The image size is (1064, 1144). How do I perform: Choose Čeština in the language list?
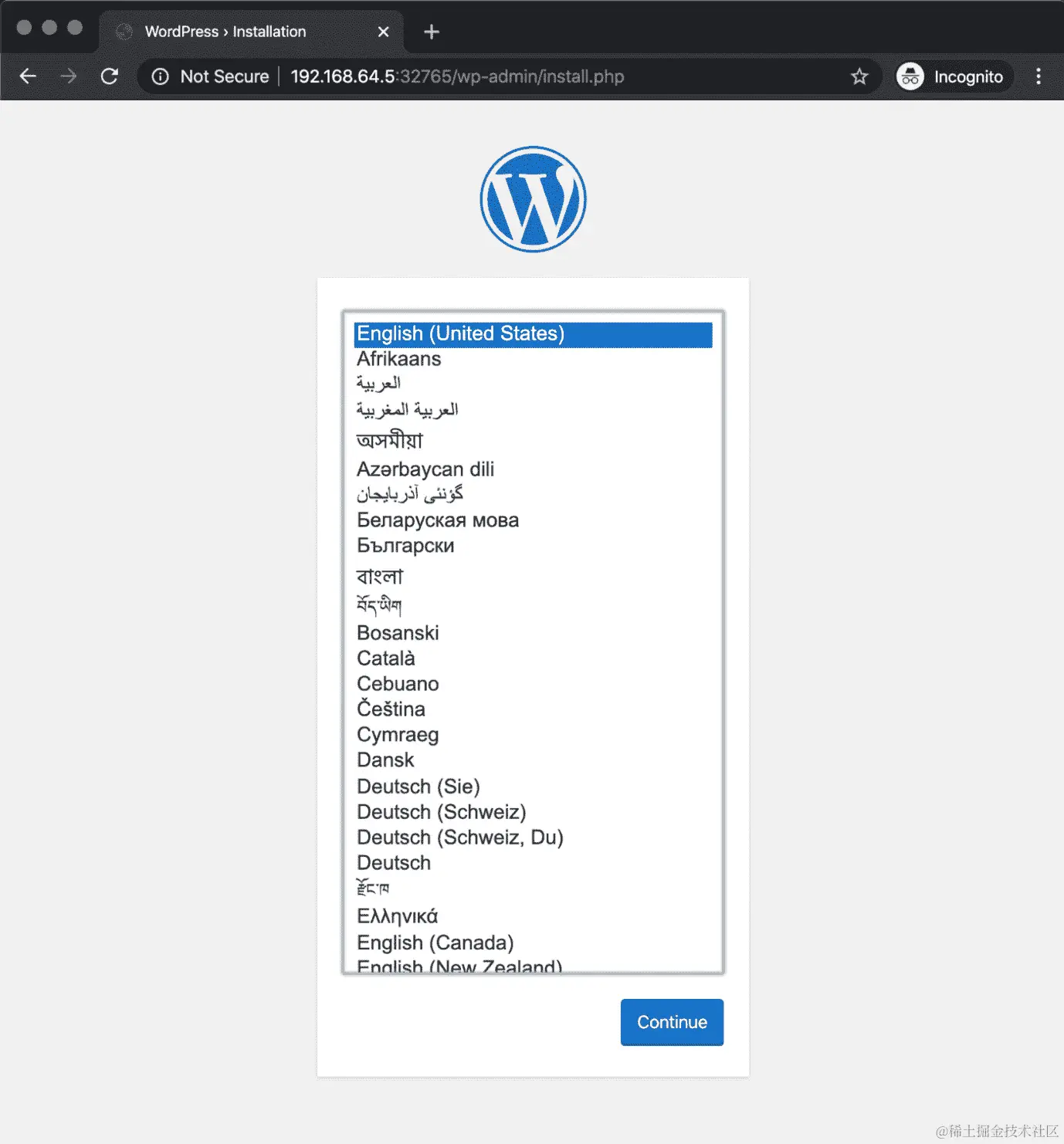point(391,709)
